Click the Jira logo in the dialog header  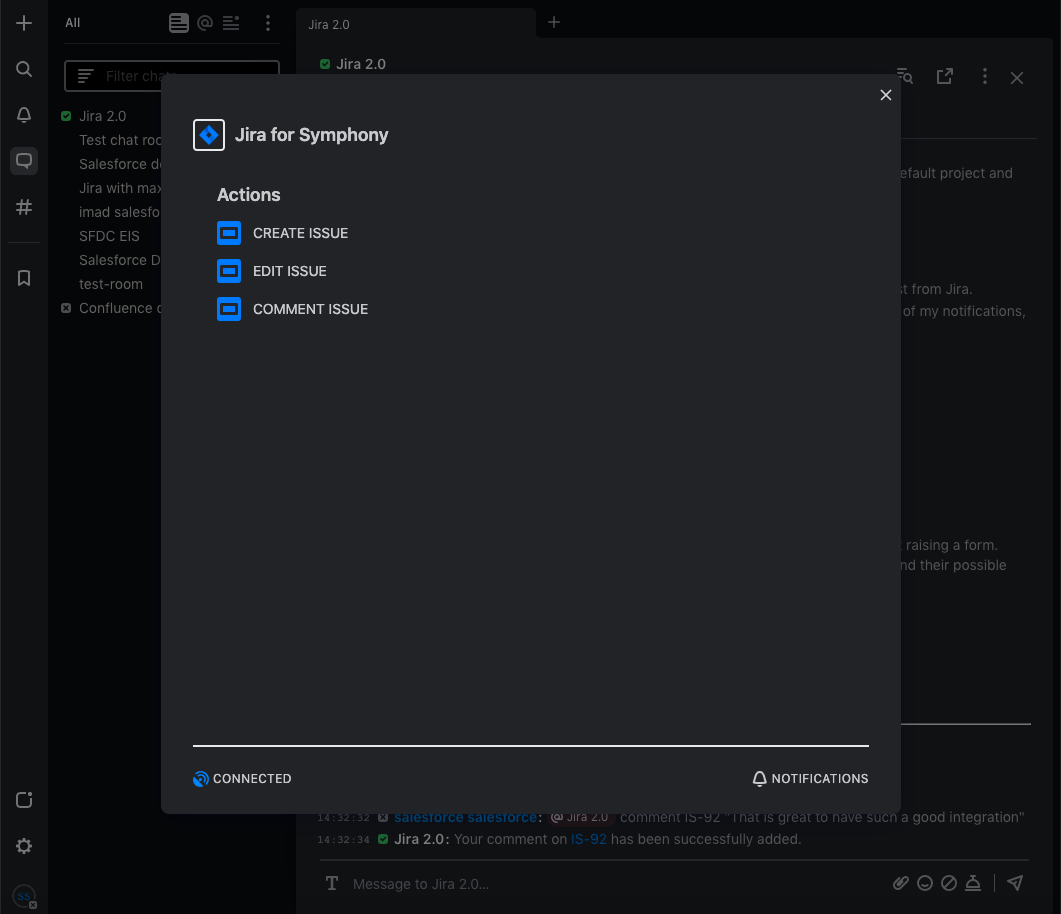pos(208,135)
